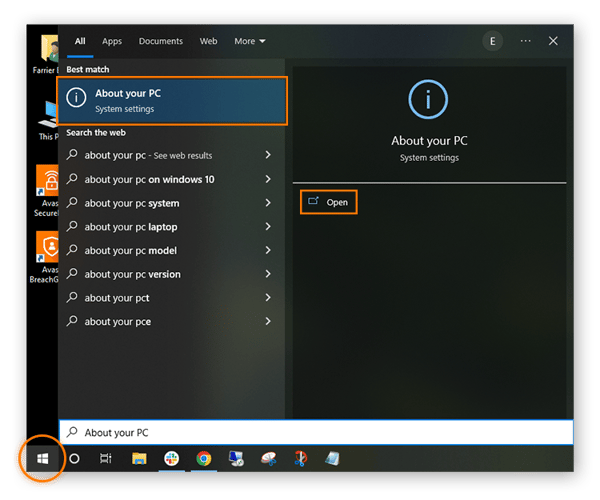Open Task View on the taskbar
The width and height of the screenshot is (600, 500).
click(106, 458)
